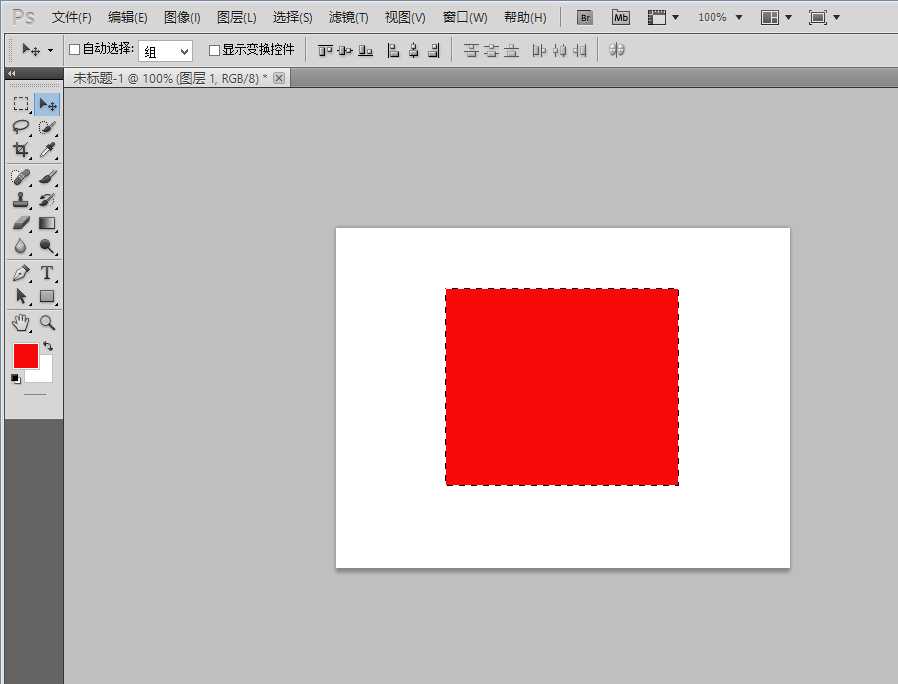This screenshot has width=898, height=684.
Task: Swap foreground and background colors
Action: coord(48,346)
